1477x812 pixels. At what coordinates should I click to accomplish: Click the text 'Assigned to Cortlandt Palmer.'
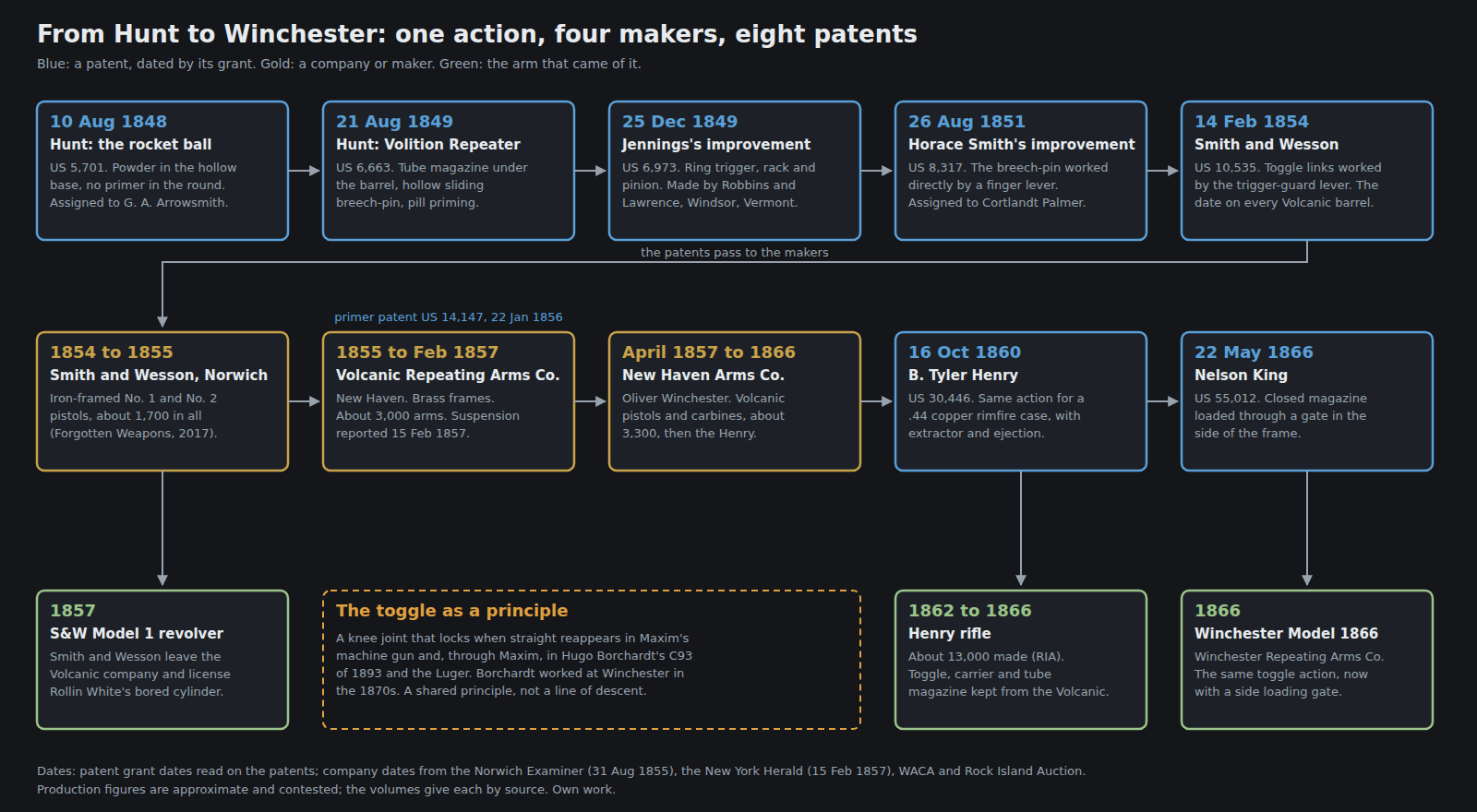pos(997,203)
